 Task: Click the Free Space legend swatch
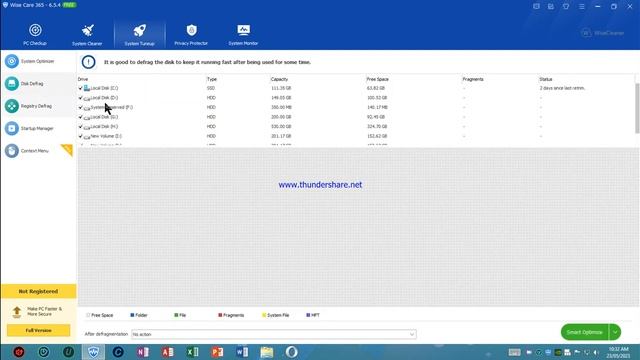point(88,315)
